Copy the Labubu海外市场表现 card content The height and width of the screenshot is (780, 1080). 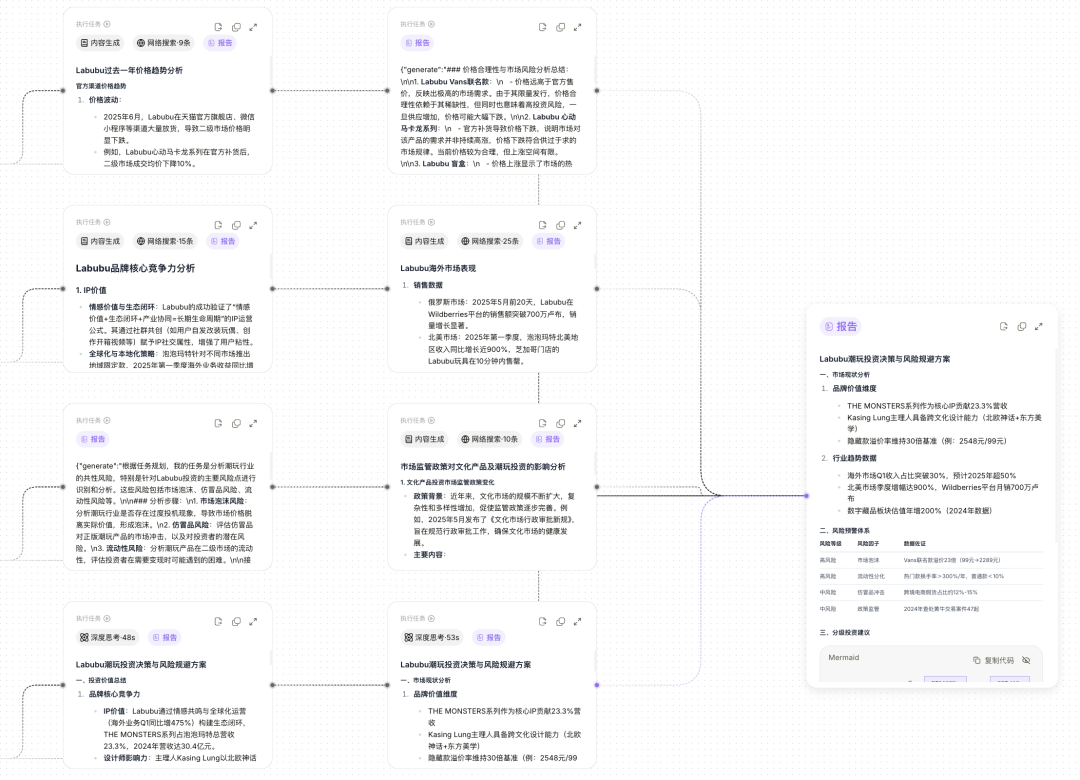561,225
